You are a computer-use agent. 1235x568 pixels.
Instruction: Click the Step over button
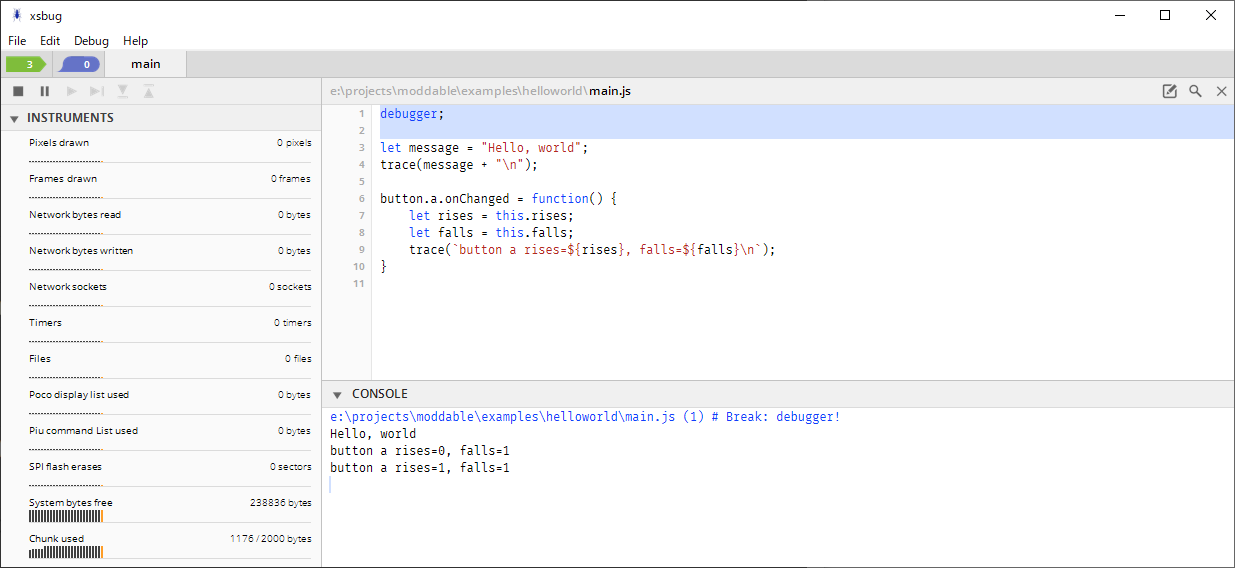point(97,91)
